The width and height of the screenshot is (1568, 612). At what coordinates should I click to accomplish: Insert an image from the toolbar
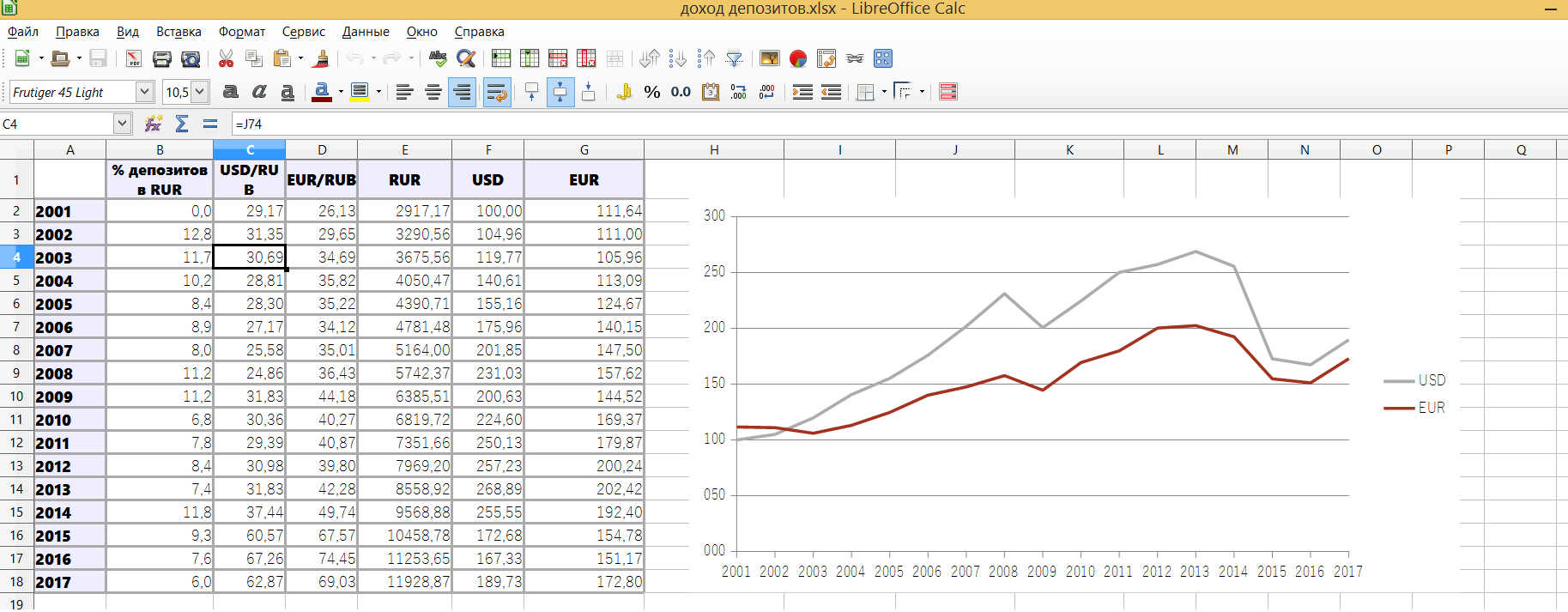pyautogui.click(x=770, y=58)
